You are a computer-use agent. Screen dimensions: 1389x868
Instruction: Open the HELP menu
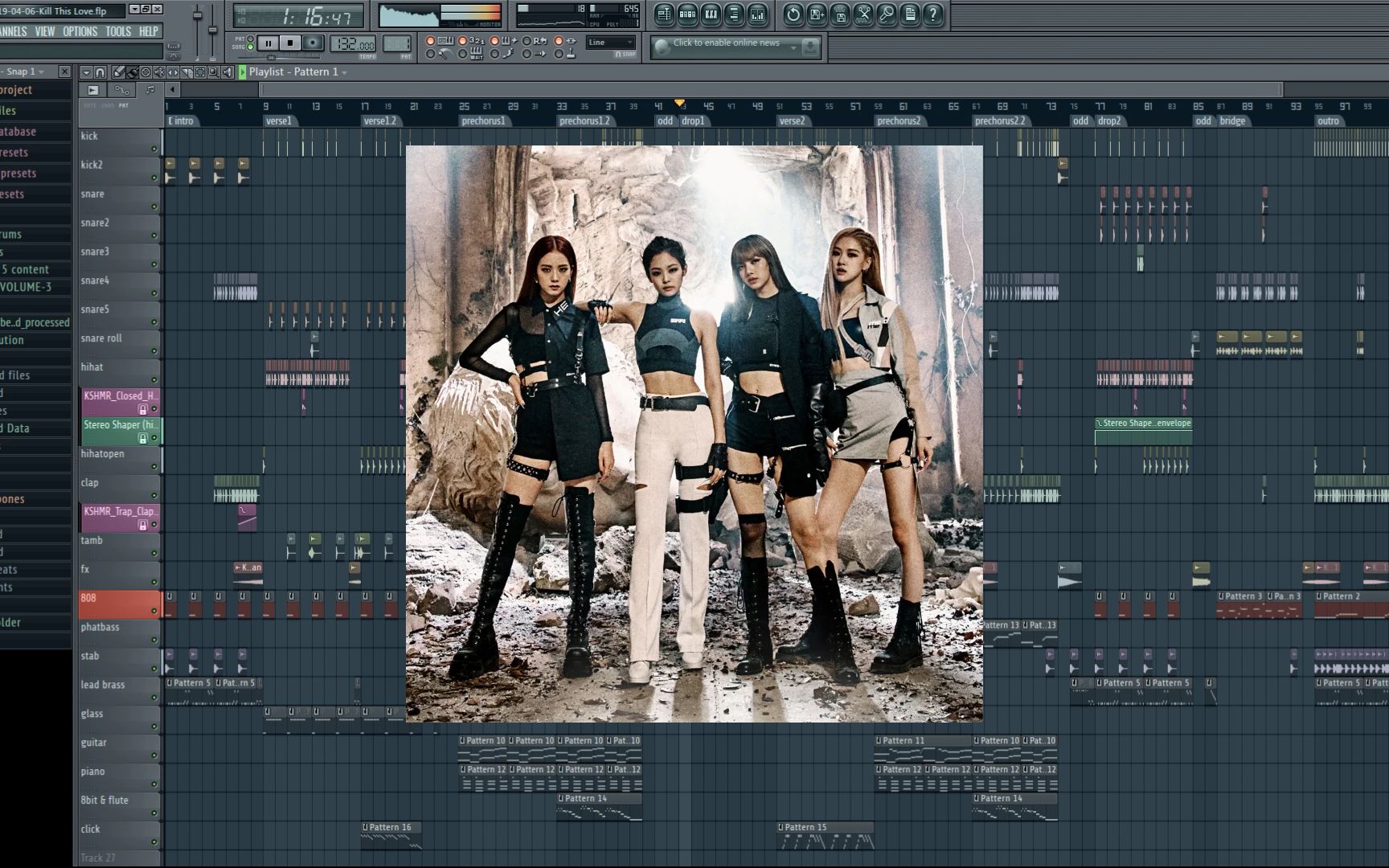[149, 31]
